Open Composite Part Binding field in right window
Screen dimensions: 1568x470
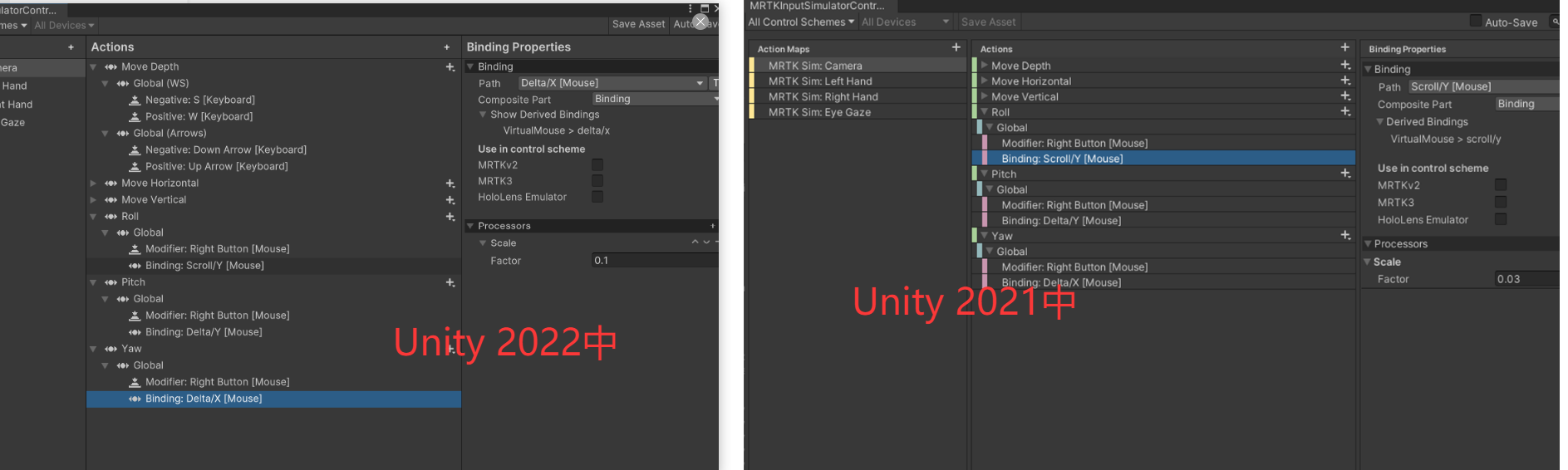(x=1527, y=104)
